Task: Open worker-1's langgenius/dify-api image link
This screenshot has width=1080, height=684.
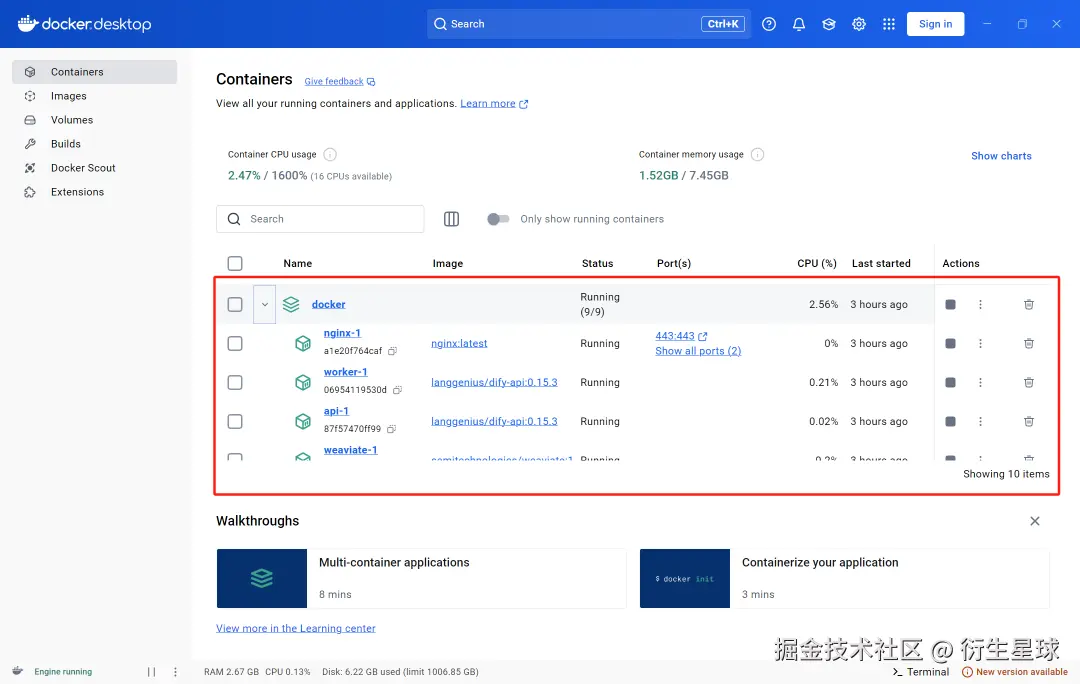Action: point(495,382)
